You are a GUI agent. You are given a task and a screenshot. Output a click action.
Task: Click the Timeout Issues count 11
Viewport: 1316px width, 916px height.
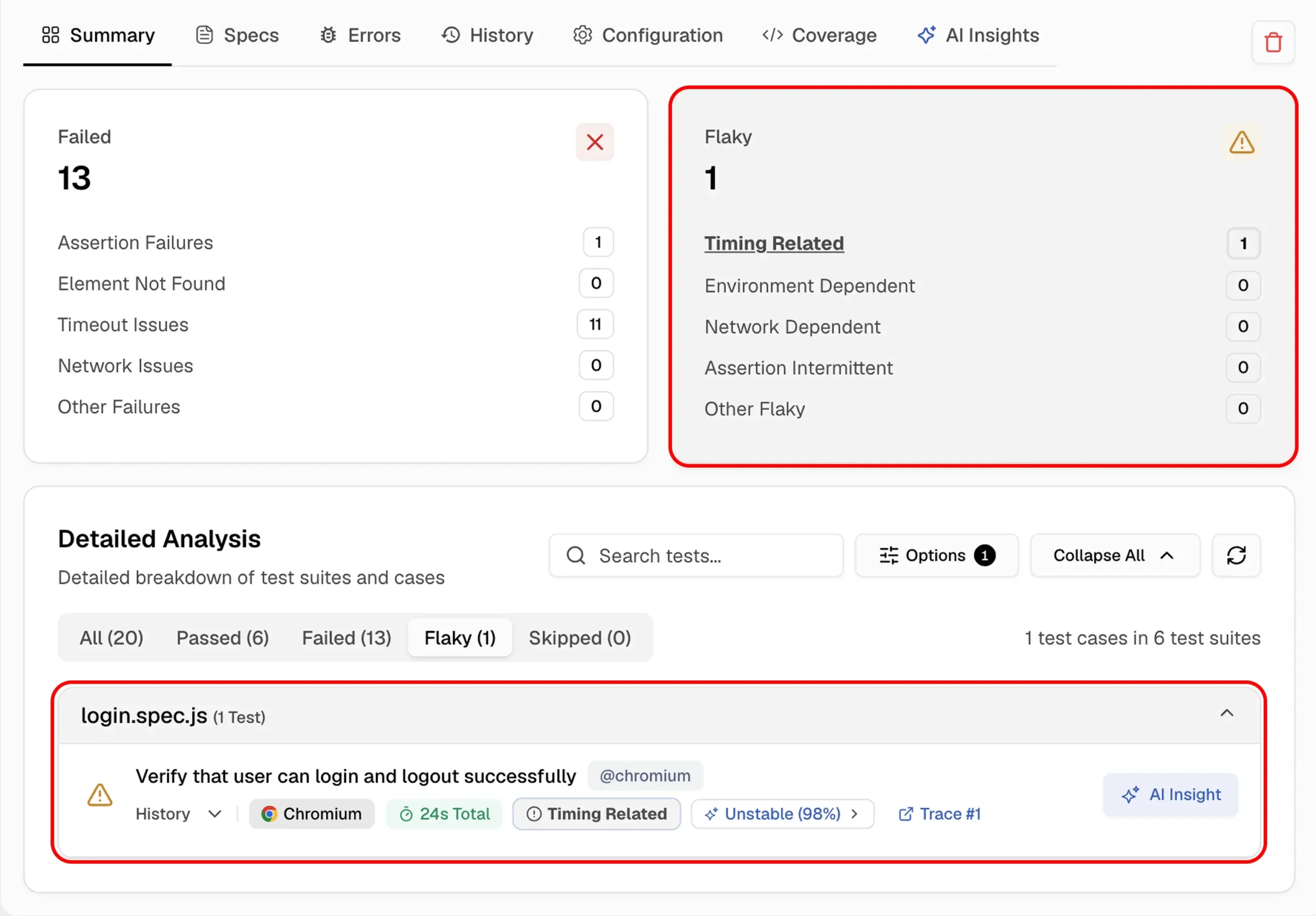click(x=595, y=325)
